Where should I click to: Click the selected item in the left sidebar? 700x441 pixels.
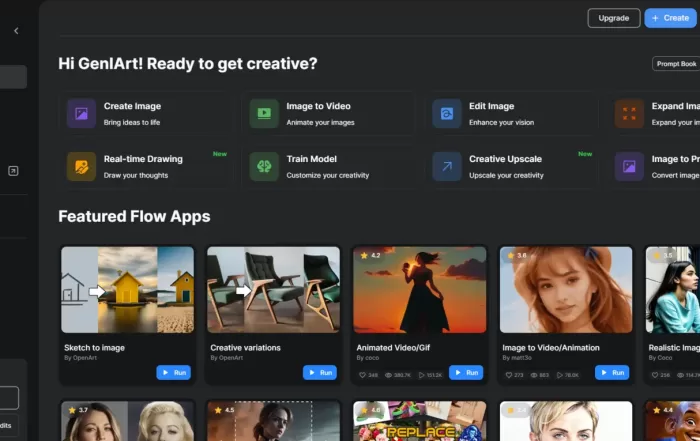[12, 77]
